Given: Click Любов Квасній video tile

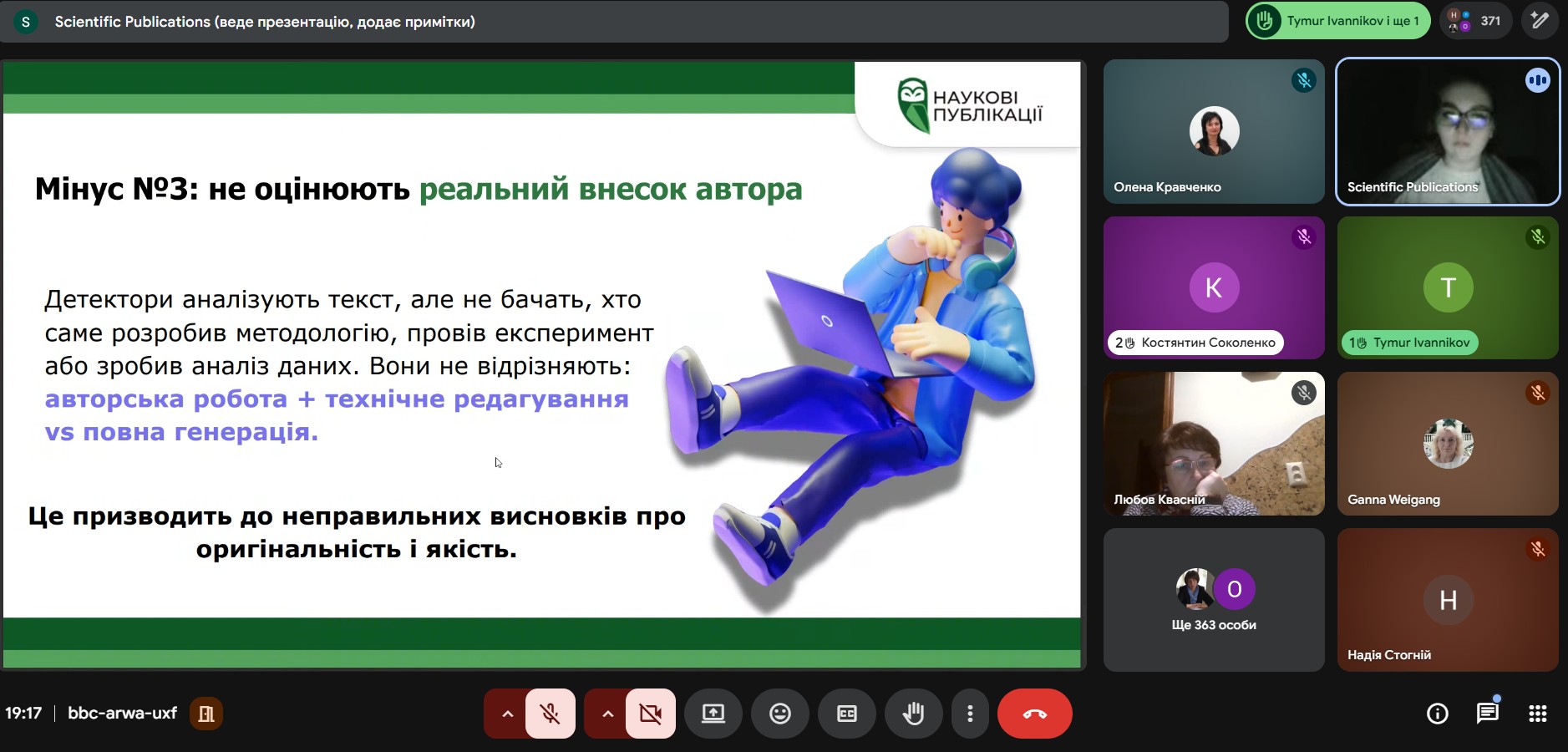Looking at the screenshot, I should [x=1213, y=444].
